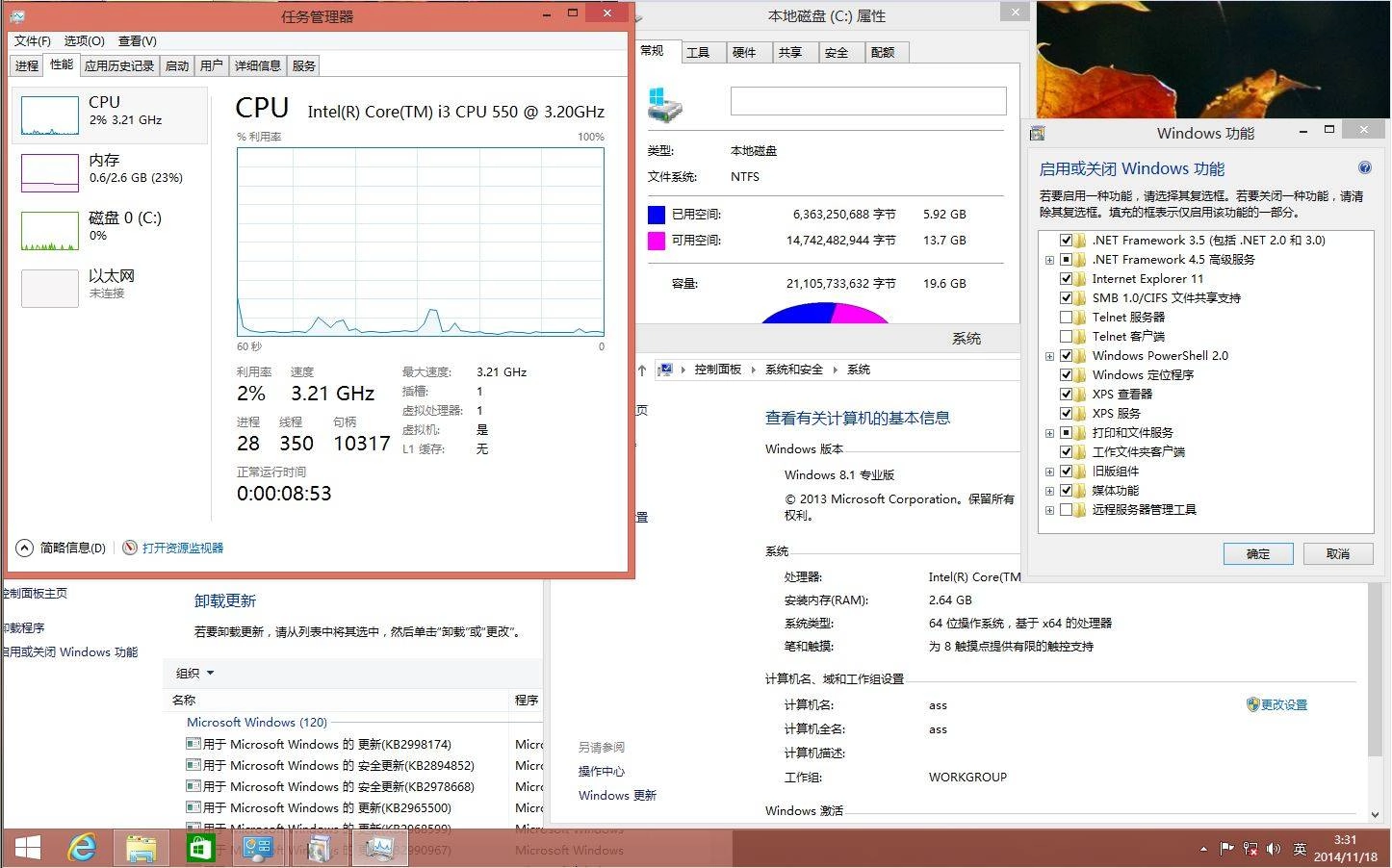Screen dimensions: 1392x868
Task: Open the Windows Start button
Action: point(27,849)
